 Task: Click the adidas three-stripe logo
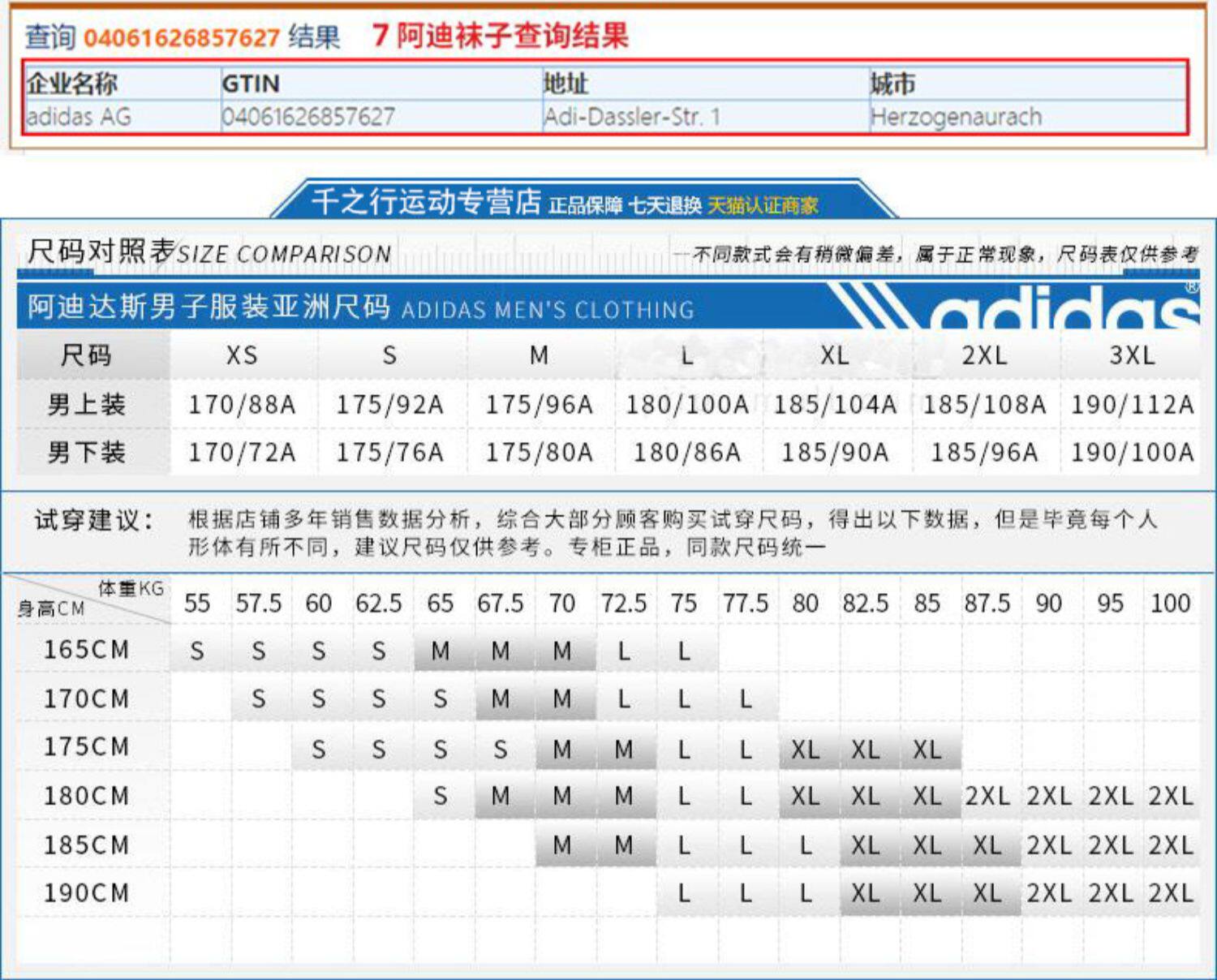[1013, 305]
